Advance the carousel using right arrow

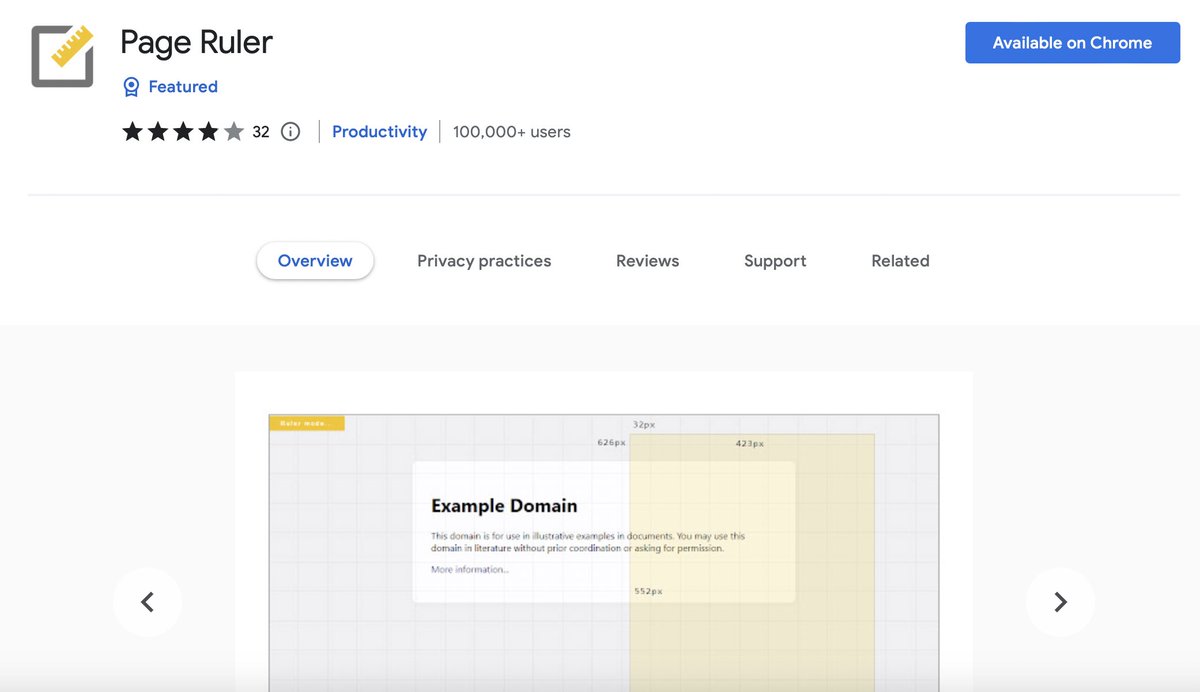[x=1060, y=602]
